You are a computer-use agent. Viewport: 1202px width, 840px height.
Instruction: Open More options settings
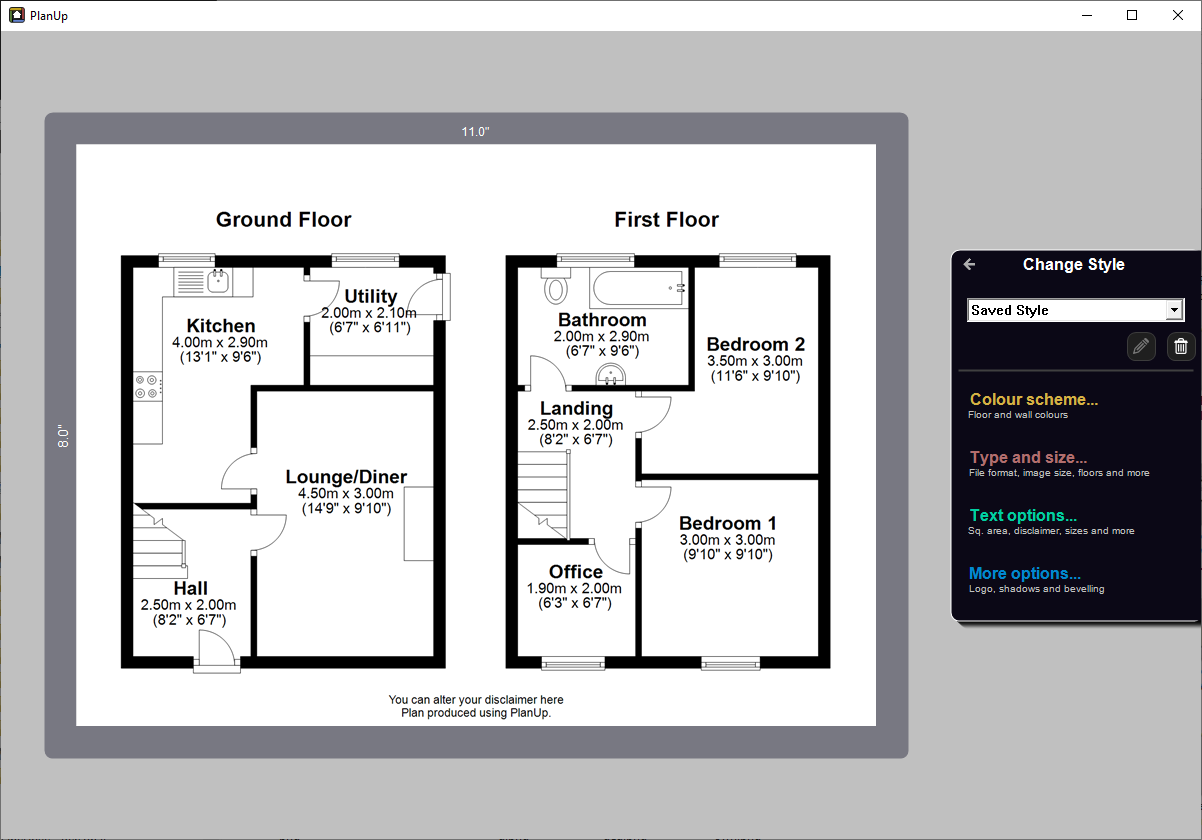point(1036,579)
